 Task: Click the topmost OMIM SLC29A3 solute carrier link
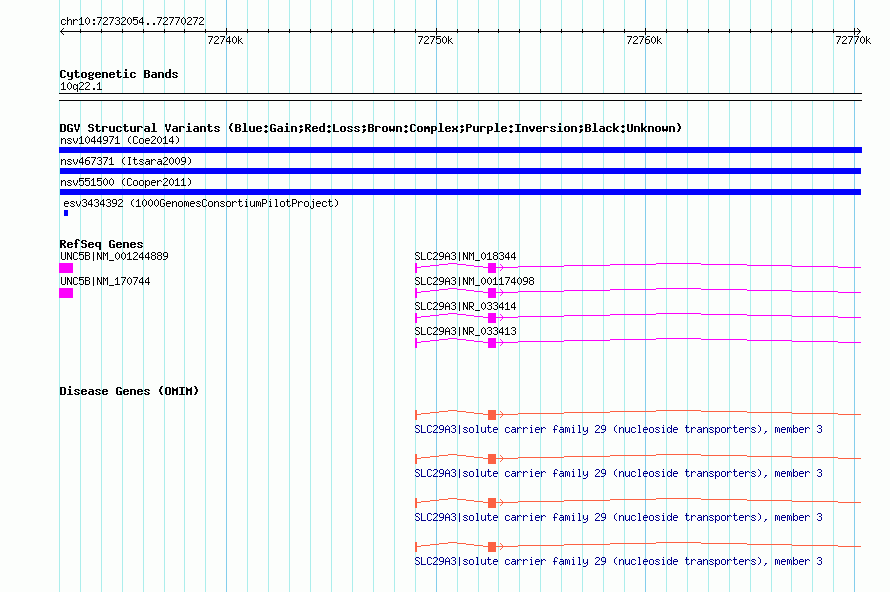coord(619,430)
